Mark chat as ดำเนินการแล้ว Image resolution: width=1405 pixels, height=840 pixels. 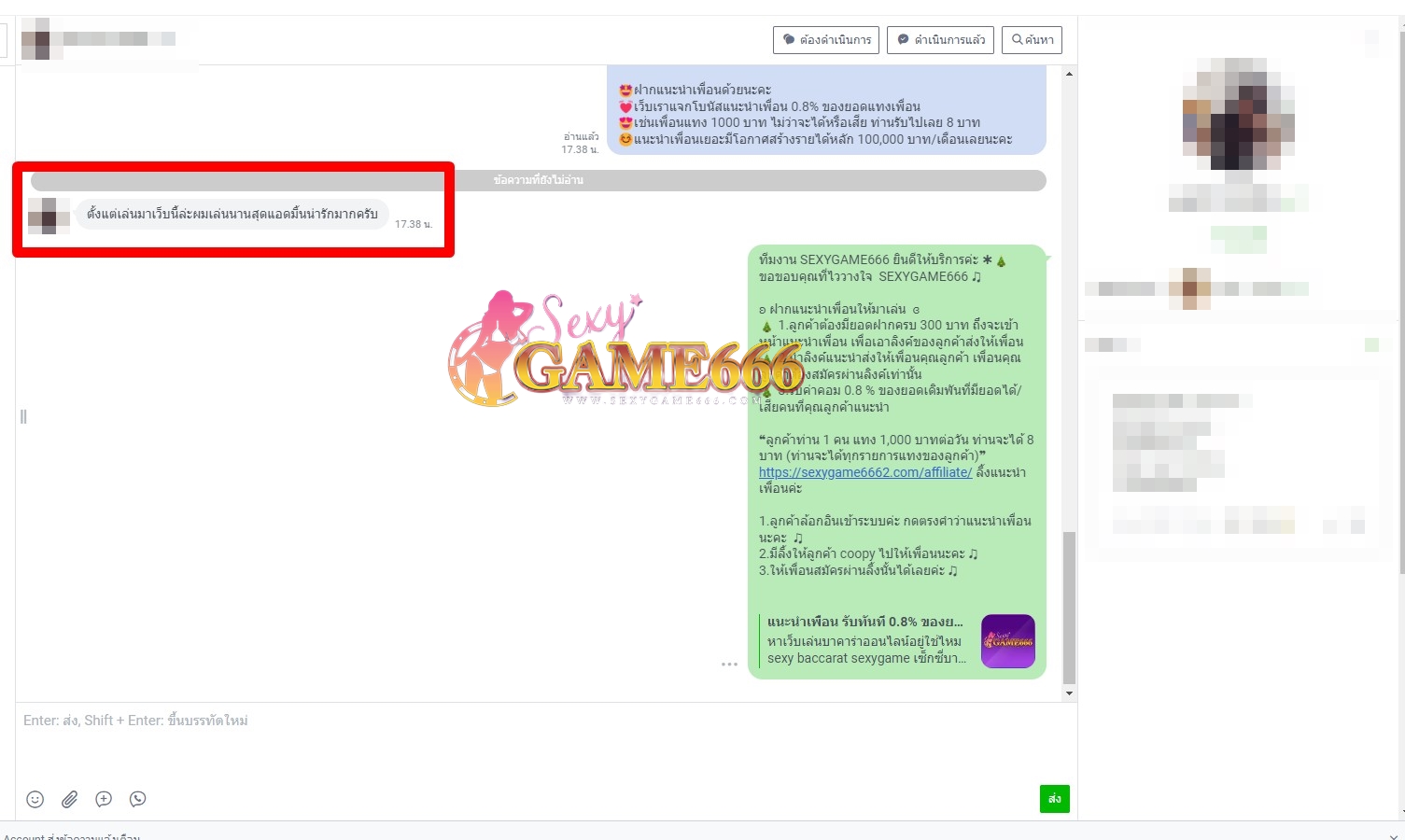(940, 40)
